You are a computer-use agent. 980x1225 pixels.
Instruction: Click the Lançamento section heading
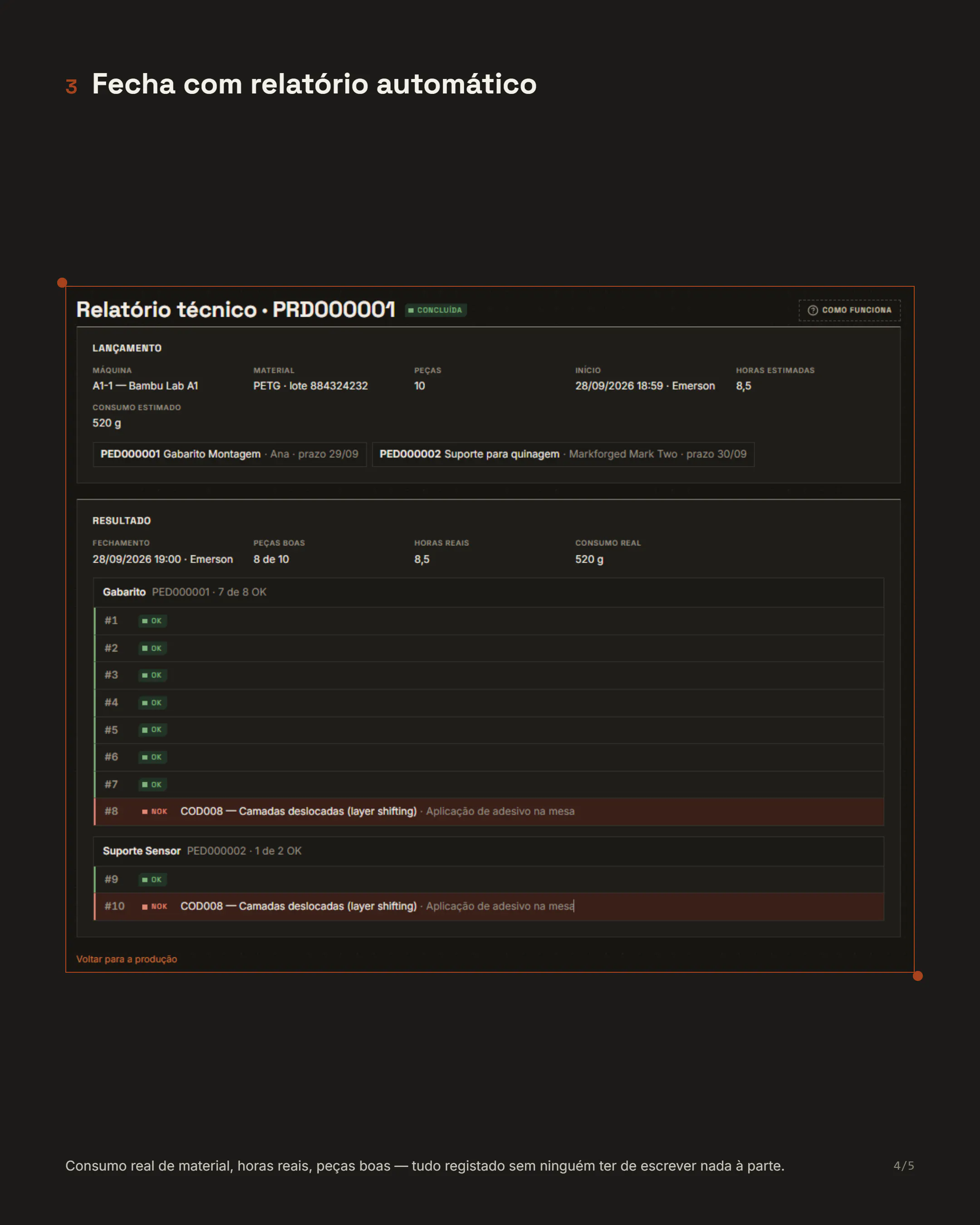coord(127,348)
